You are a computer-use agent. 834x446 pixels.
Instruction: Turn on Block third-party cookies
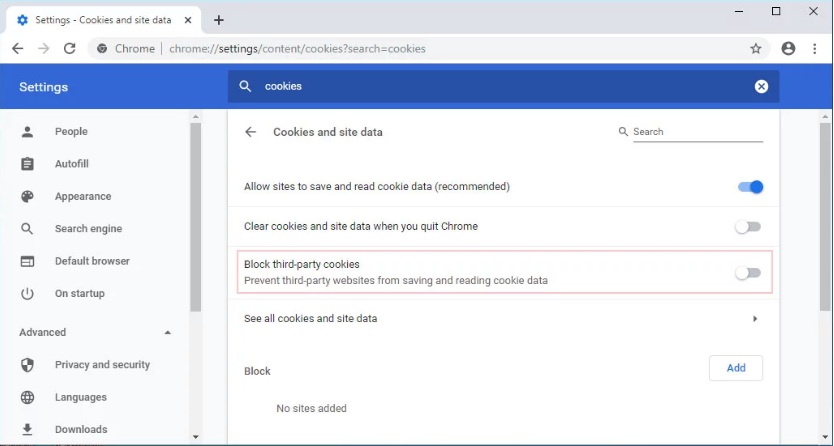click(x=748, y=273)
